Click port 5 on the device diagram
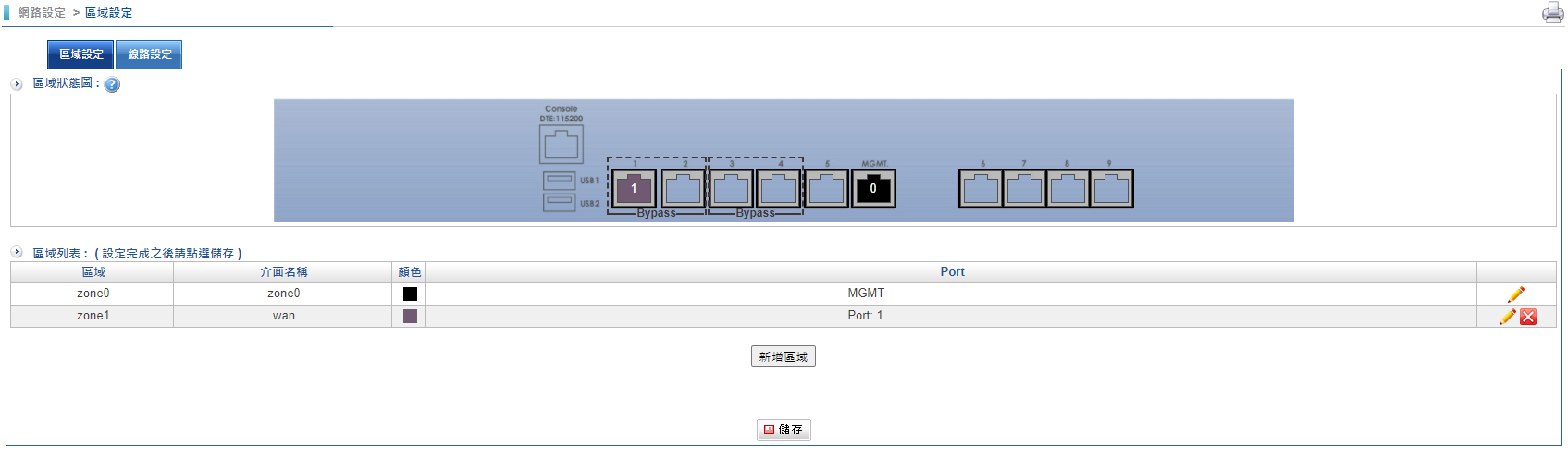 [x=826, y=189]
